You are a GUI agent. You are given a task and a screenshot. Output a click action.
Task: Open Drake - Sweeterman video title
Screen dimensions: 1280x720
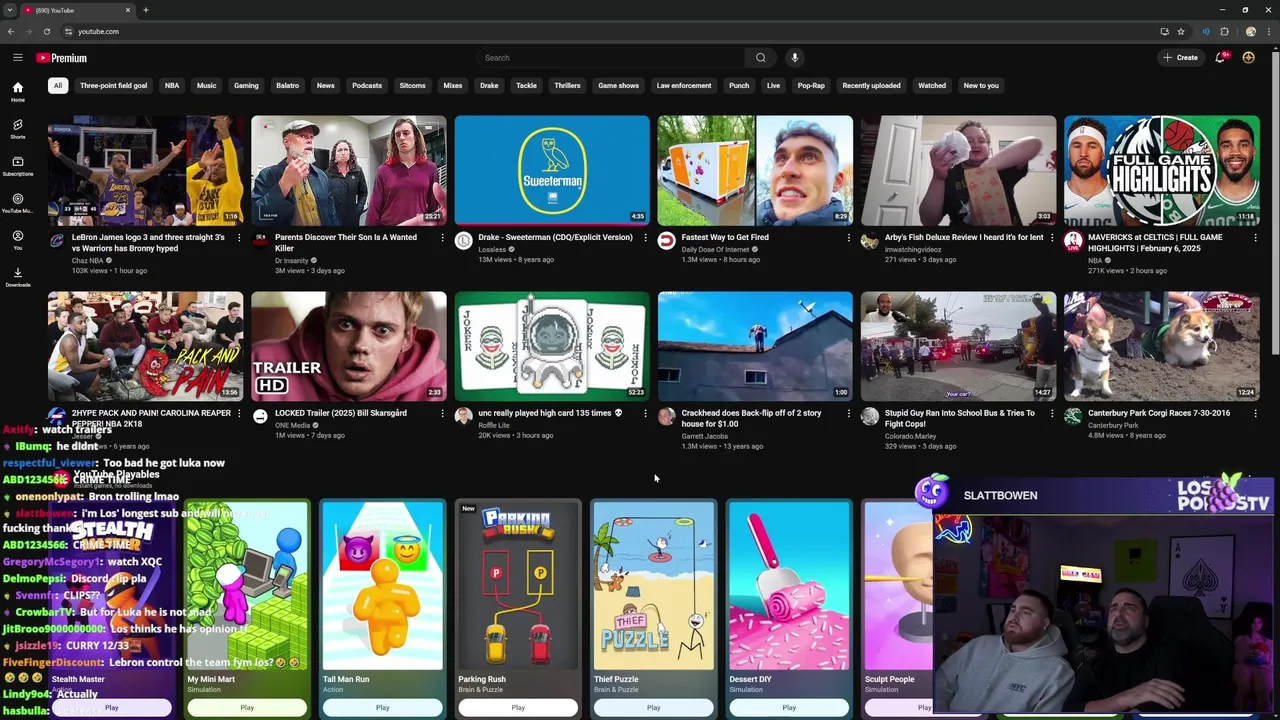pos(555,238)
